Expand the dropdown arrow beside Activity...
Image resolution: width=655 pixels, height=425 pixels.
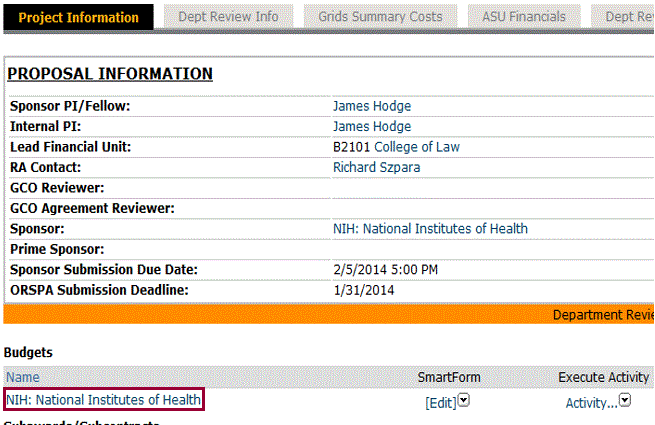(x=625, y=402)
